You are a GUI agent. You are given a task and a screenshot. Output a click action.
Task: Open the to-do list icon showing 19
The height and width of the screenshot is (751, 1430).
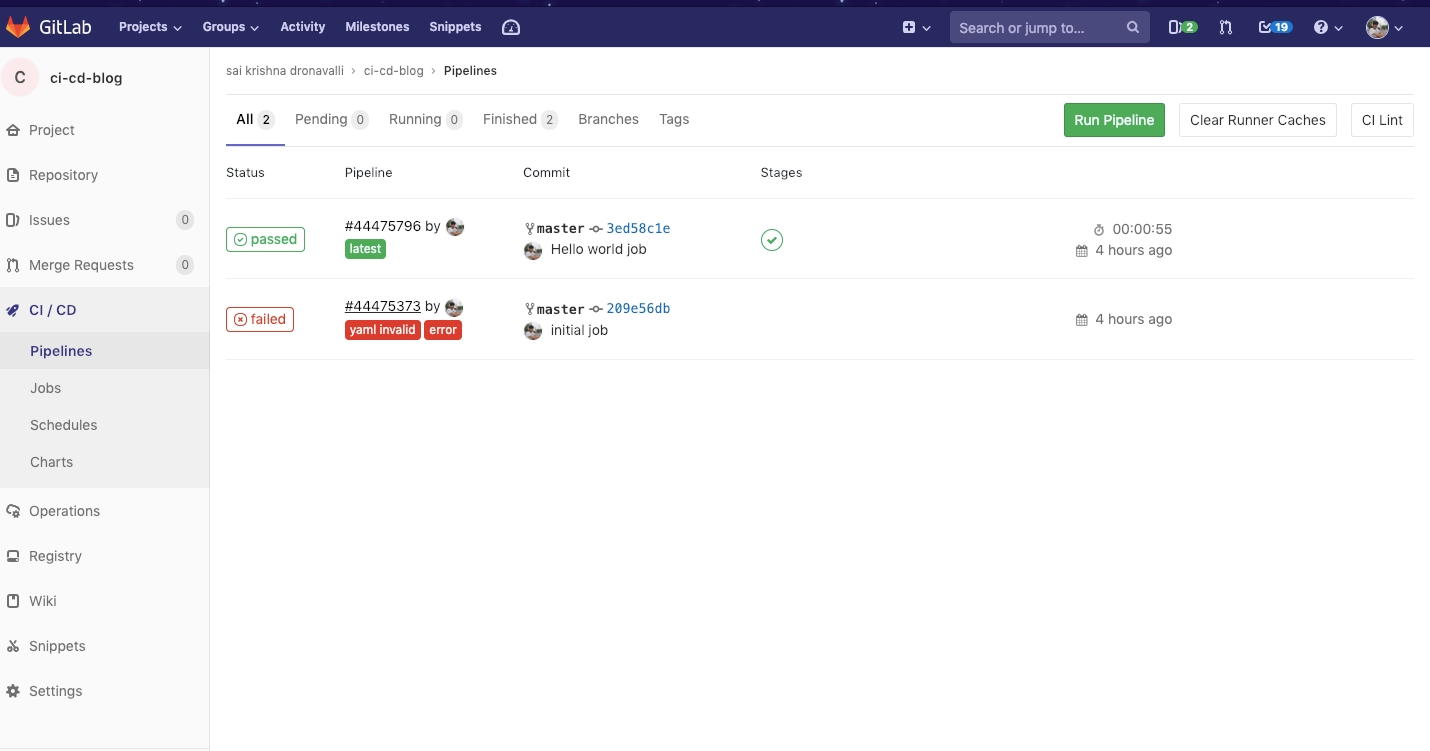(x=1275, y=27)
